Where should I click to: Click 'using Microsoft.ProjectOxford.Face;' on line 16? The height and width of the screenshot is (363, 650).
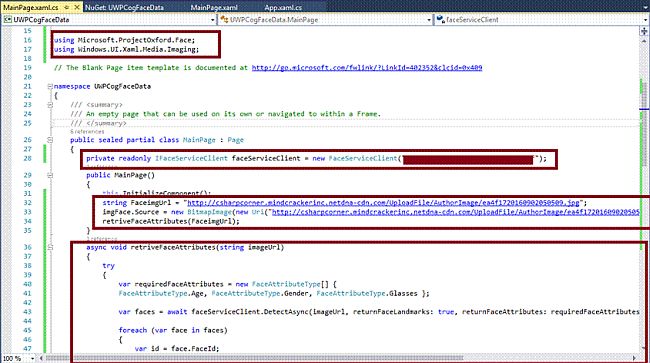tap(124, 40)
